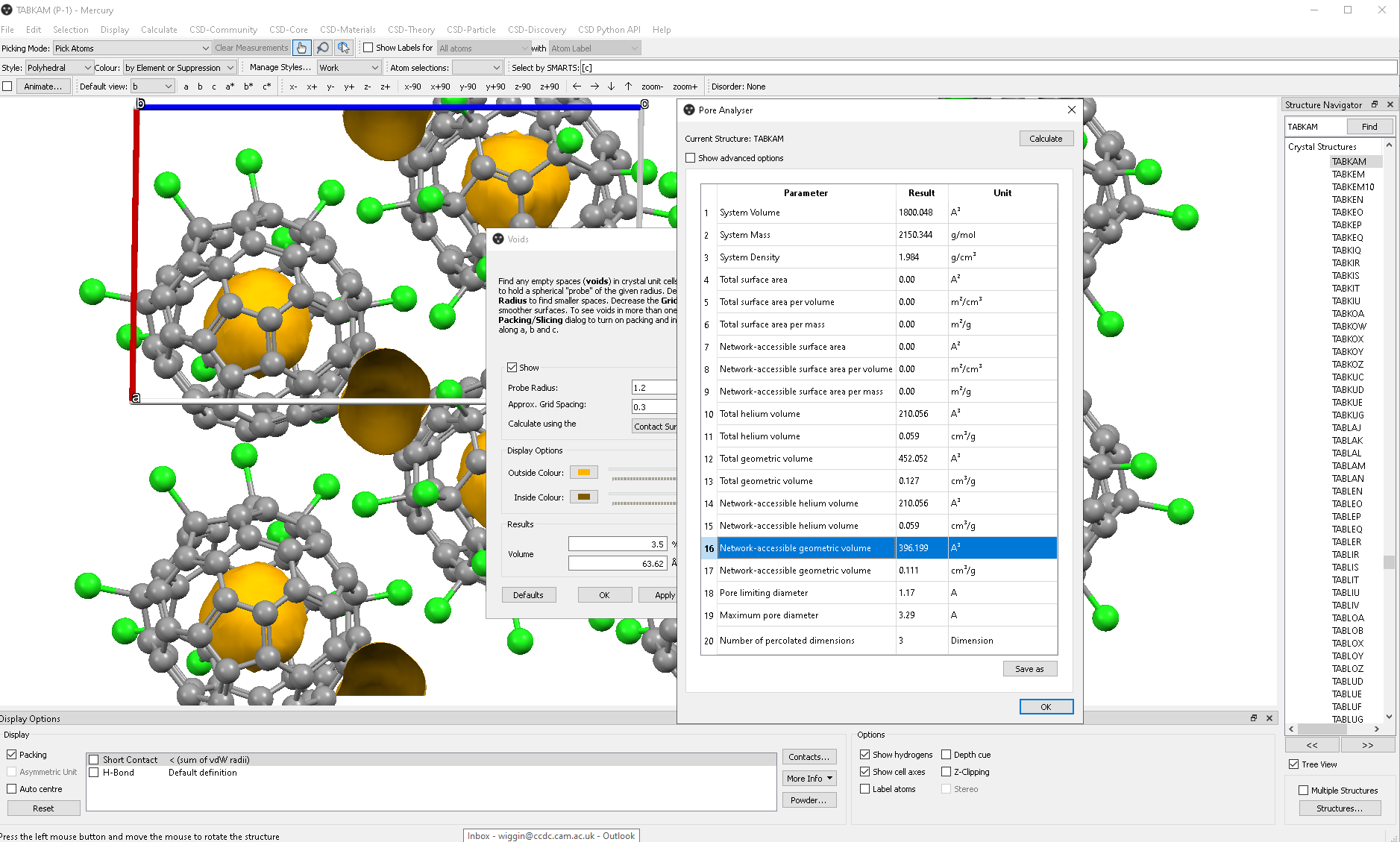
Task: Activate the hand picking mode icon
Action: tap(301, 48)
